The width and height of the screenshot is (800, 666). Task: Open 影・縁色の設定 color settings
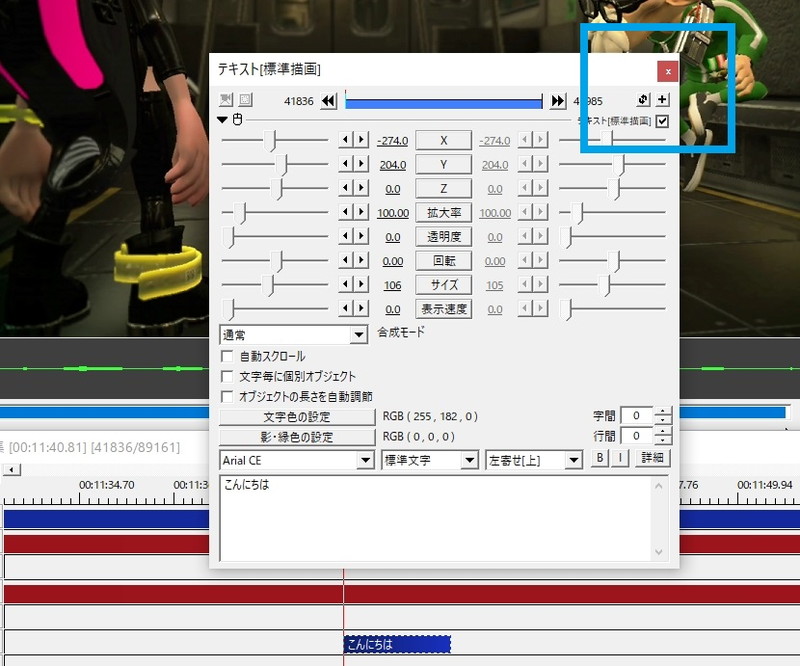(297, 437)
